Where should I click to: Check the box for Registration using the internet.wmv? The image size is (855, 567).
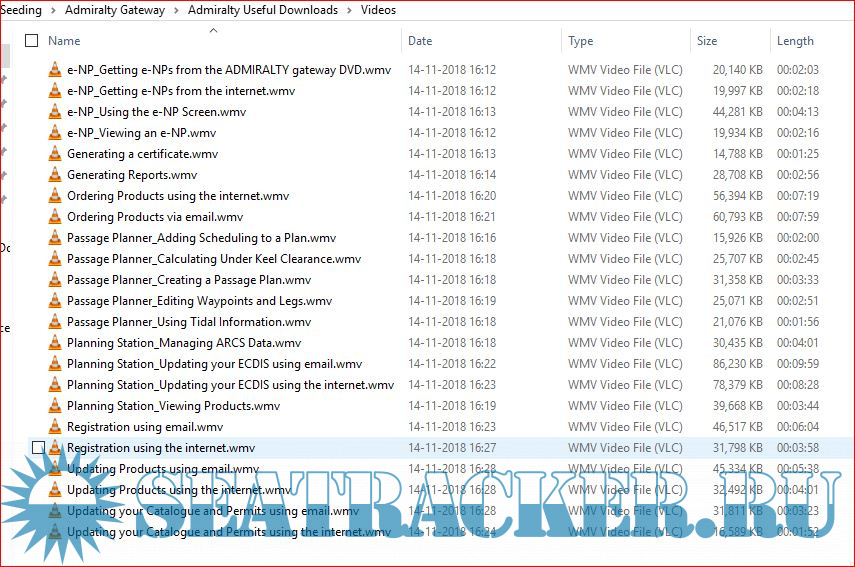(x=38, y=448)
